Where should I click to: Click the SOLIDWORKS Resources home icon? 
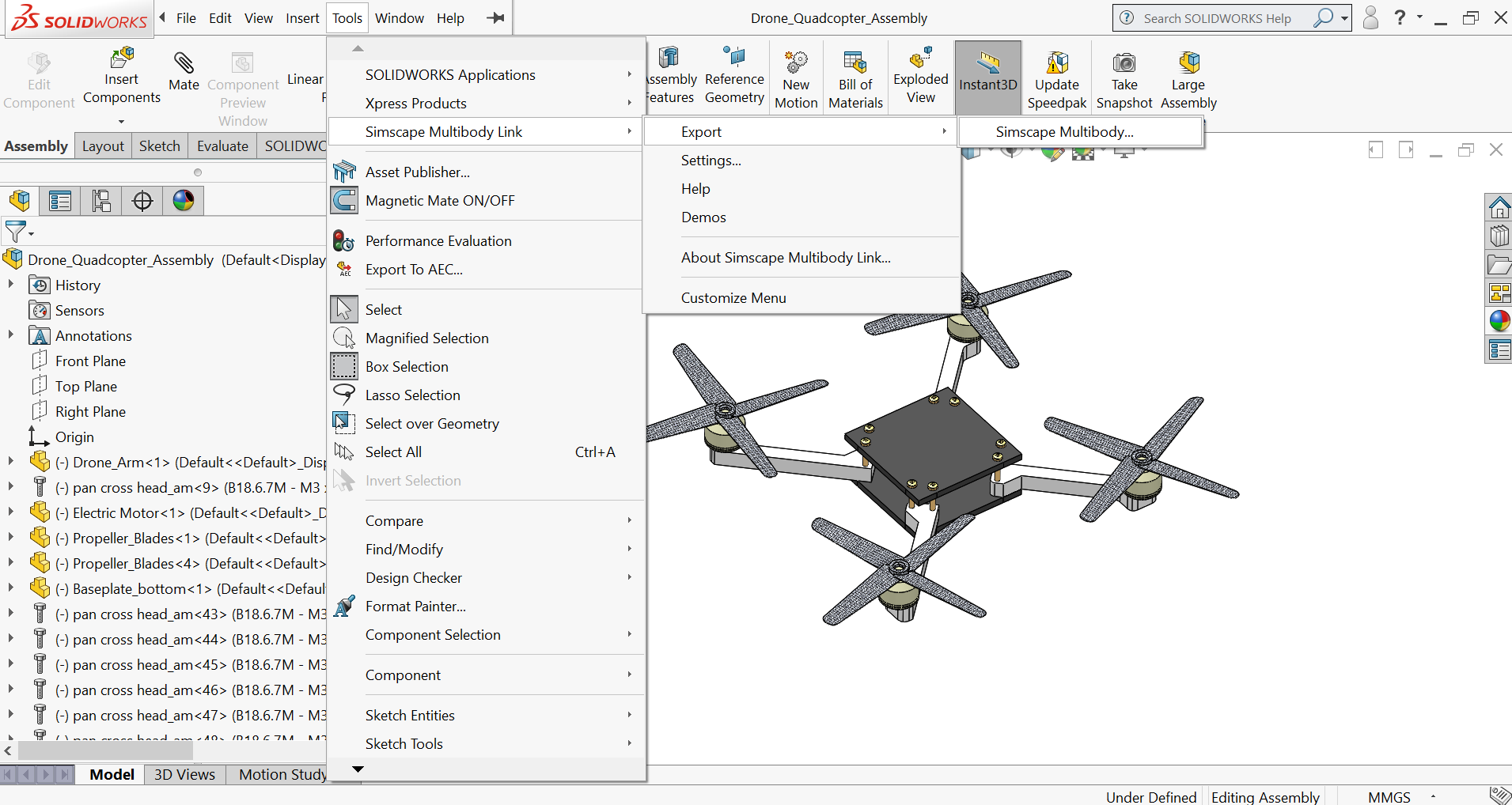pos(1499,207)
